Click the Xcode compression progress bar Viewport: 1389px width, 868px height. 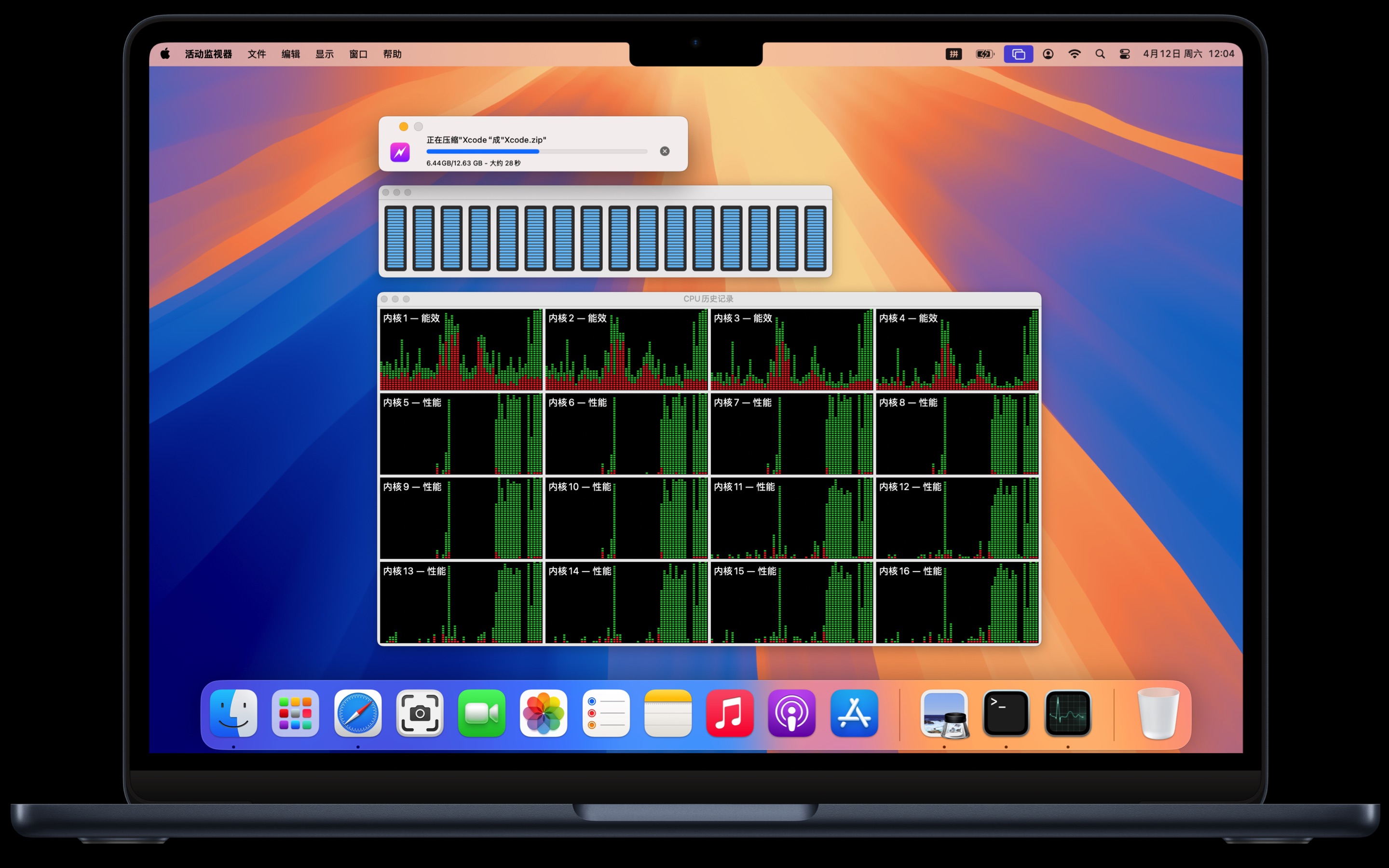tap(537, 151)
